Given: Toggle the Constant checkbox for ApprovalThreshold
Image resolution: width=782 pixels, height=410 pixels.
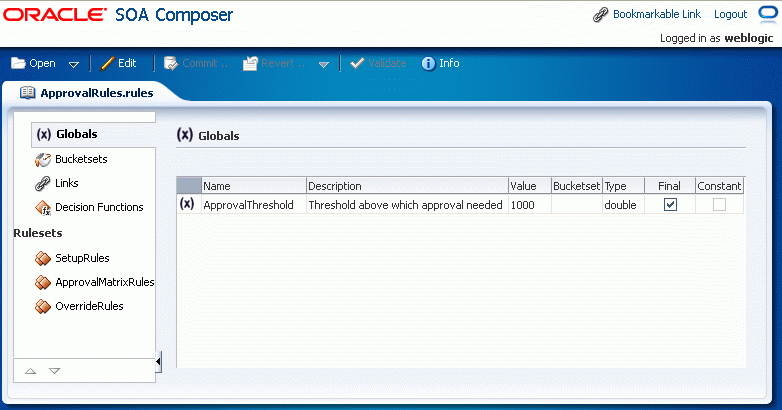Looking at the screenshot, I should [x=719, y=205].
